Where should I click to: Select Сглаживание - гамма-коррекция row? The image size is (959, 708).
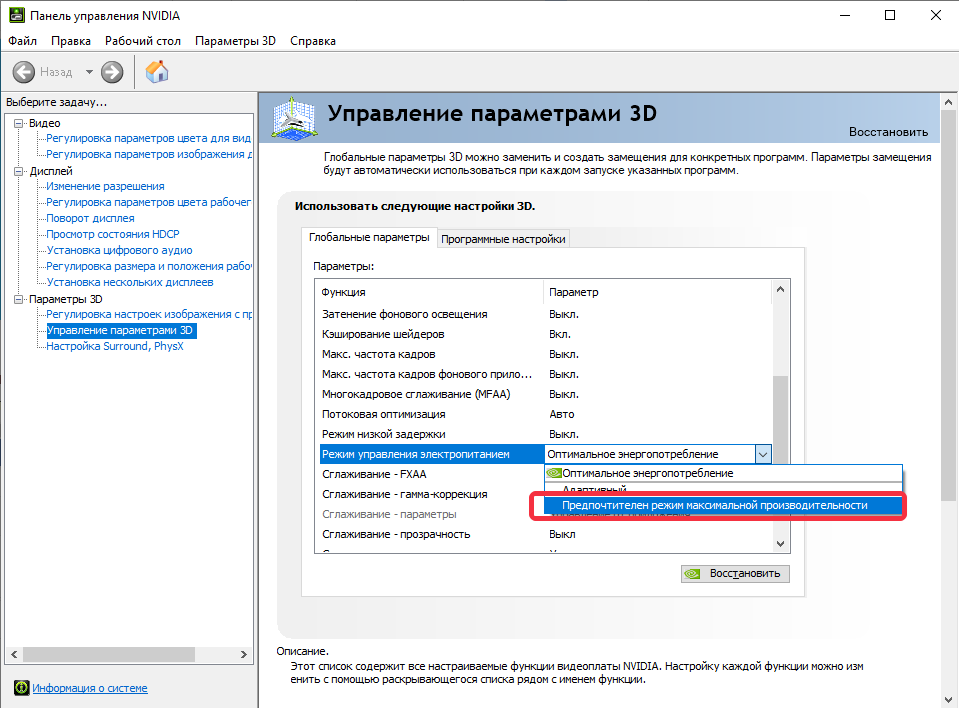pyautogui.click(x=432, y=495)
